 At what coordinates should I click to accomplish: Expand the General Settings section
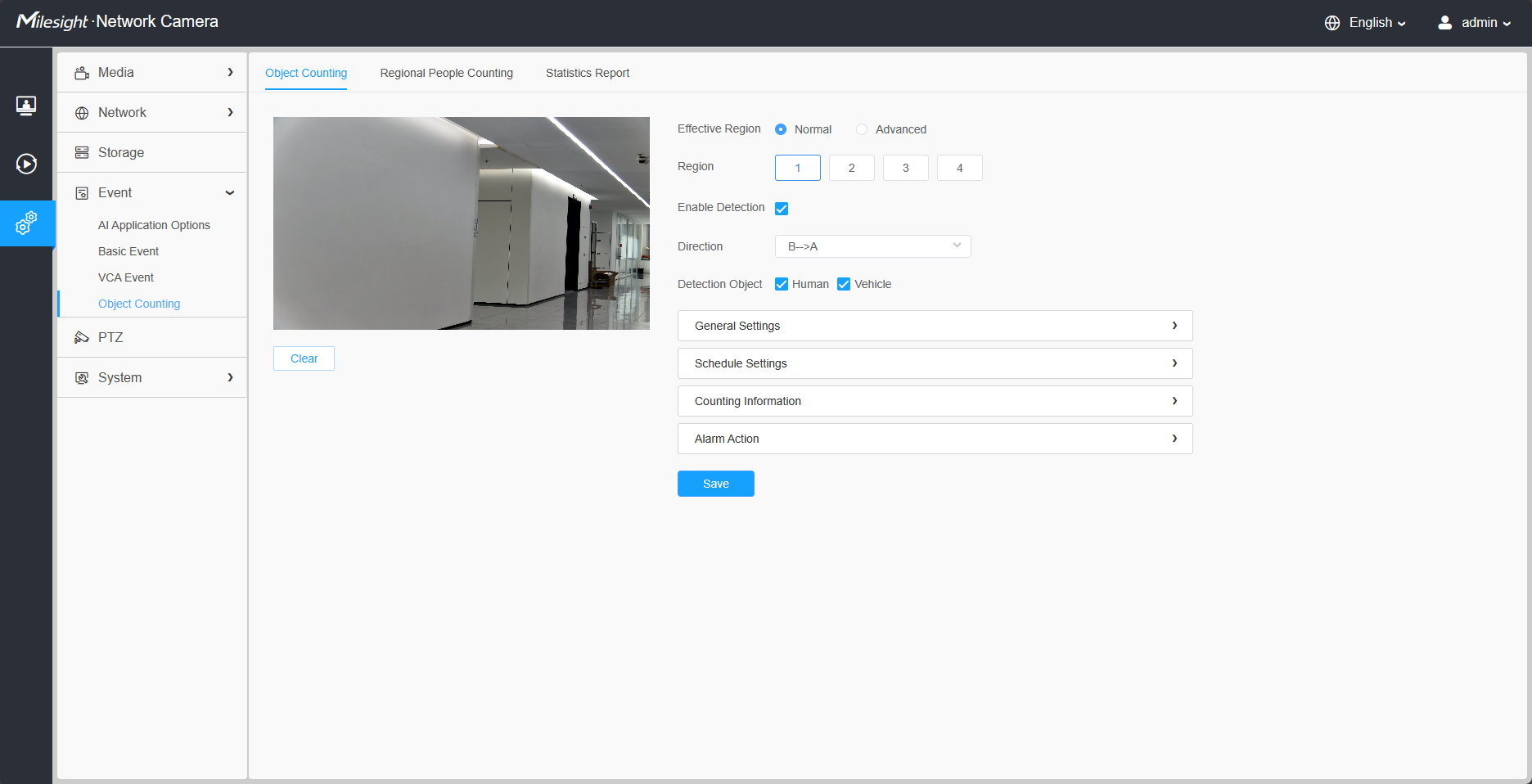[x=935, y=326]
